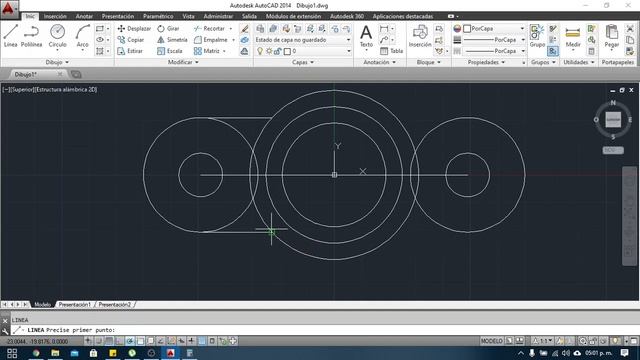Switch to the Presentación1 layout tab
The width and height of the screenshot is (640, 360).
74,304
